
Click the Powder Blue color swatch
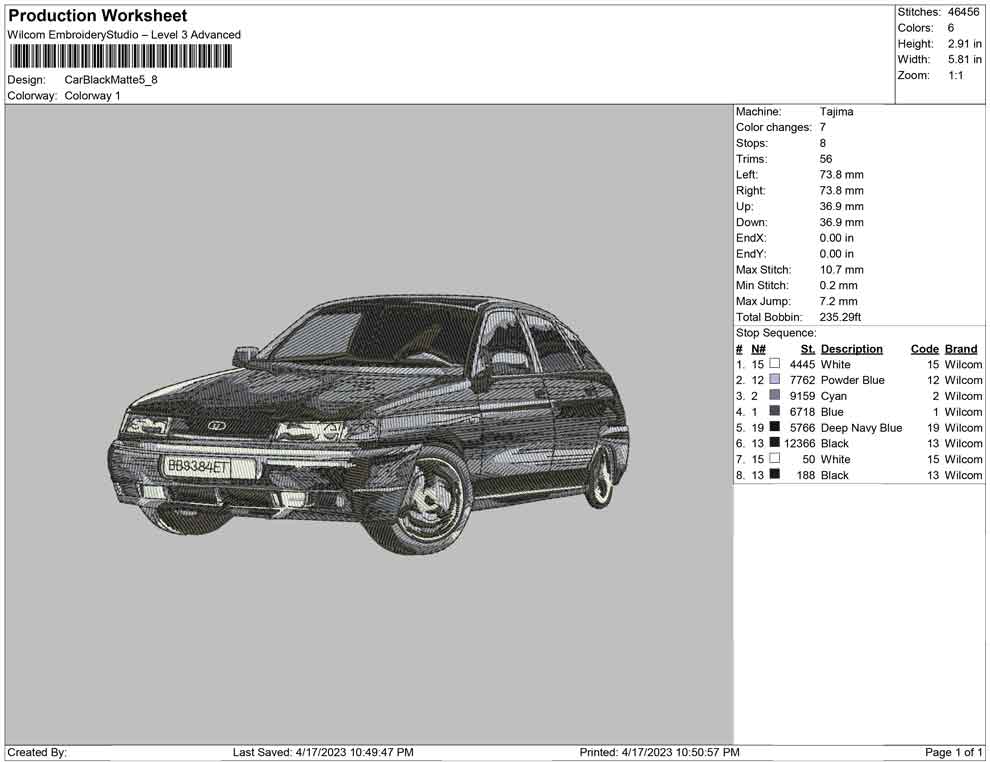click(775, 380)
